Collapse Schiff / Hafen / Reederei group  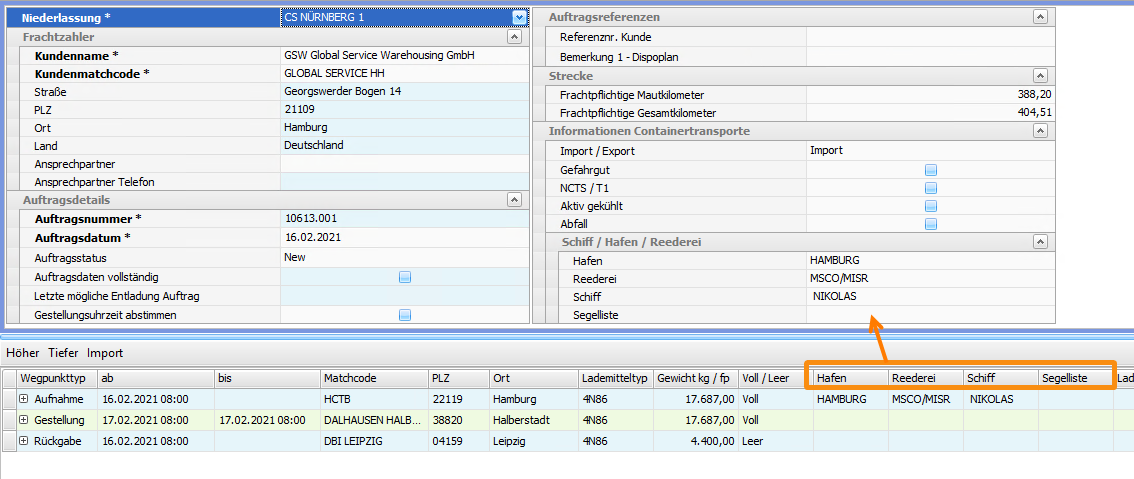(1040, 242)
